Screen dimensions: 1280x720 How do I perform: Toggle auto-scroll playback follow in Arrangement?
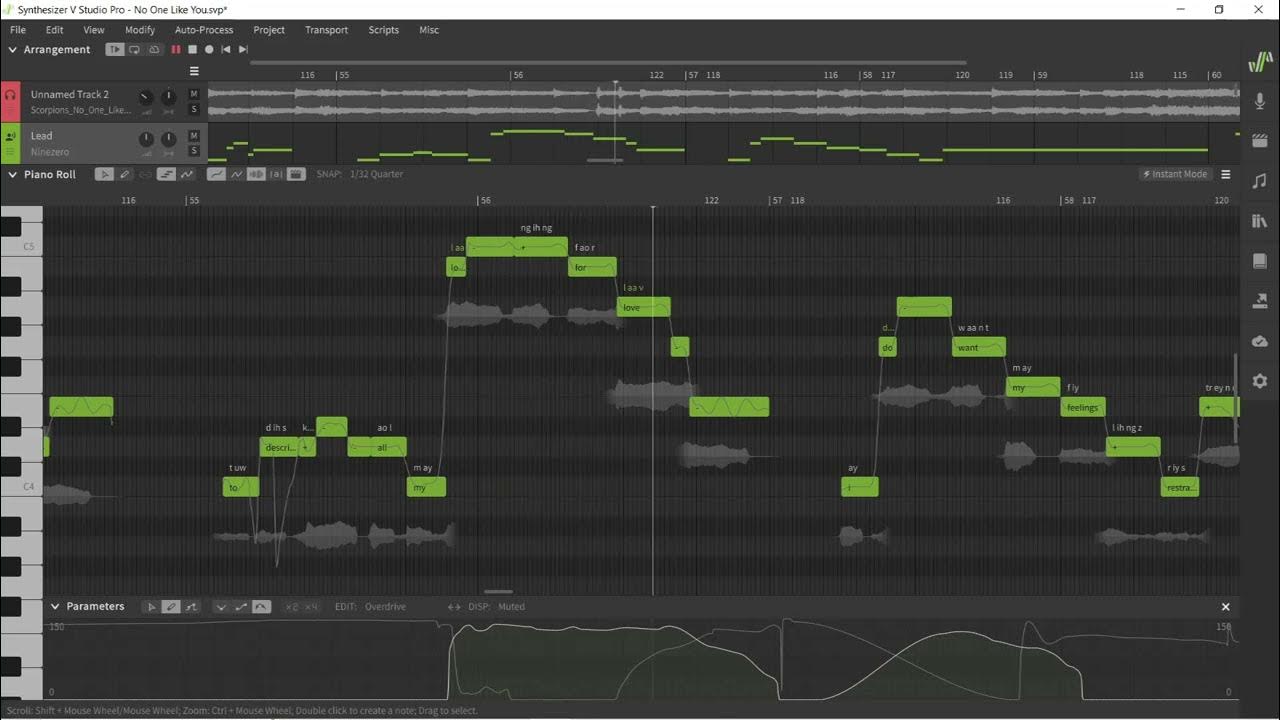click(115, 49)
